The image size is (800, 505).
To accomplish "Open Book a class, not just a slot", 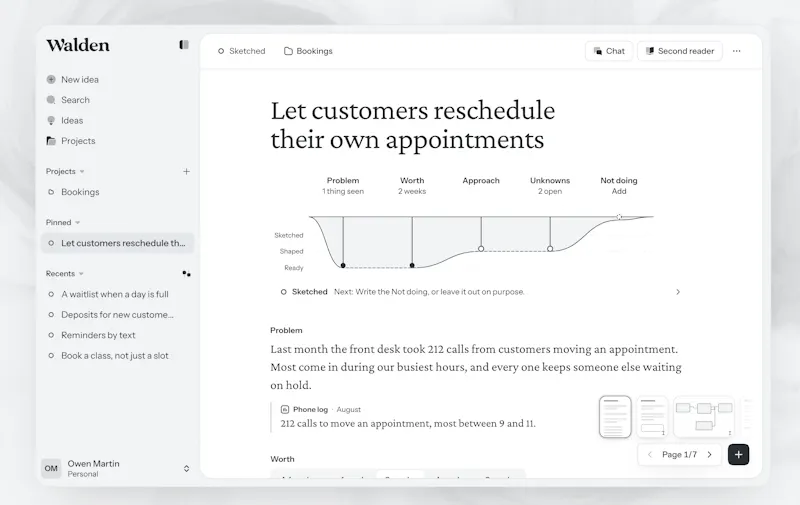I will click(115, 356).
